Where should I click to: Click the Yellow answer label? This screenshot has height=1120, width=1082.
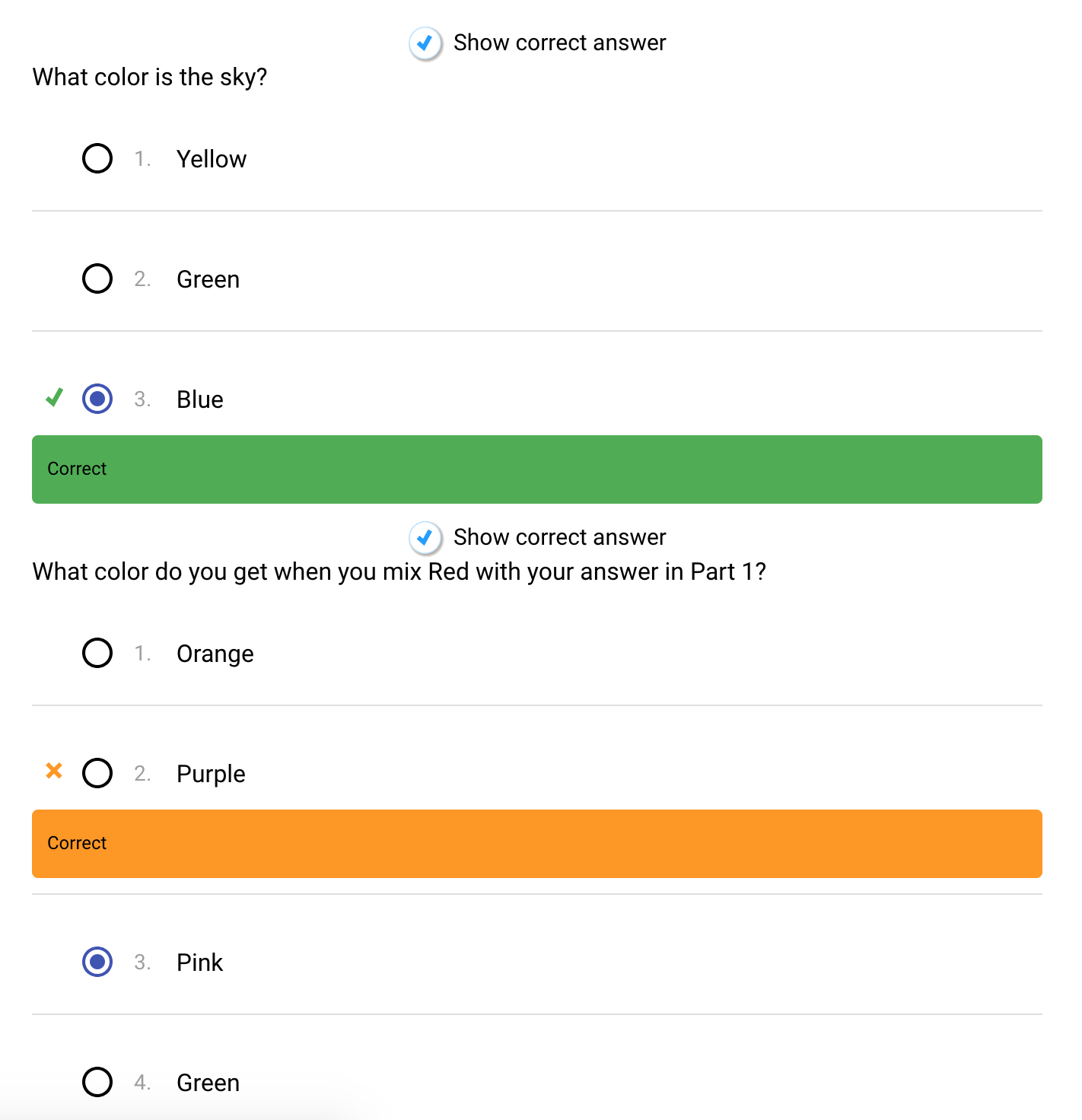pyautogui.click(x=212, y=159)
